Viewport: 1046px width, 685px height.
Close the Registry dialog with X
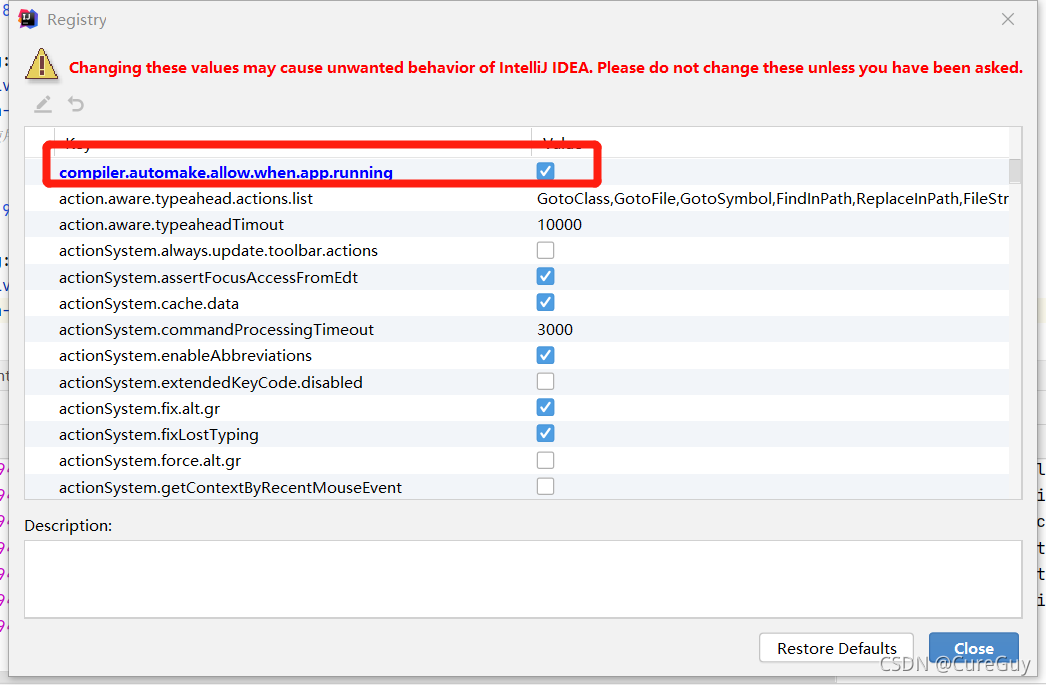pos(1007,19)
